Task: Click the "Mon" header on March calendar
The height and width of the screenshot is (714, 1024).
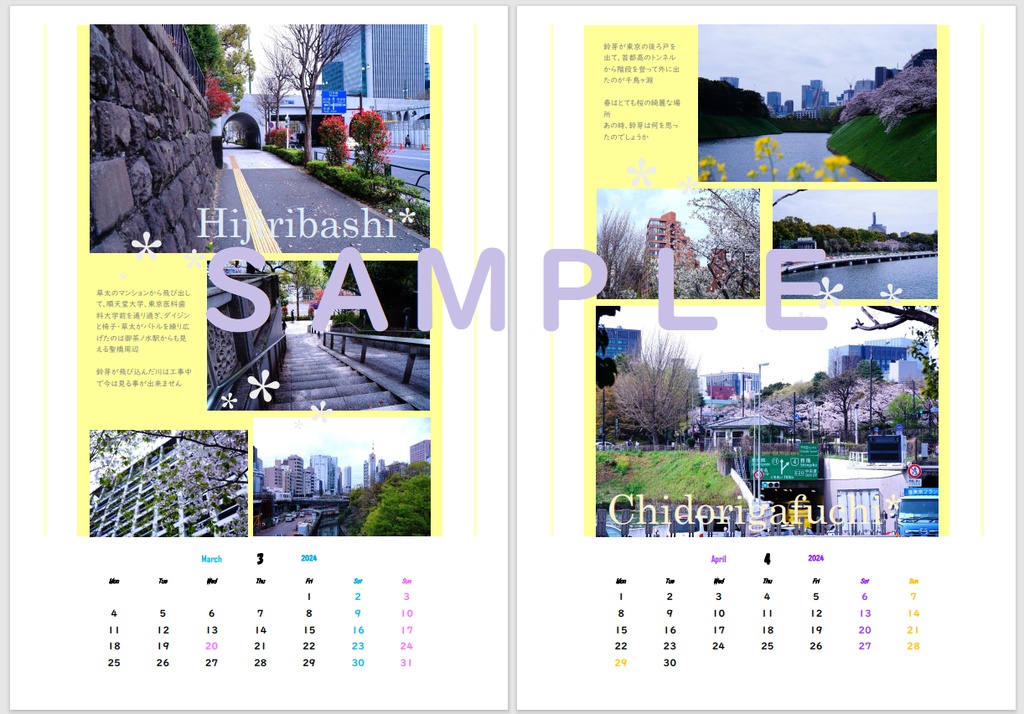Action: click(x=114, y=581)
